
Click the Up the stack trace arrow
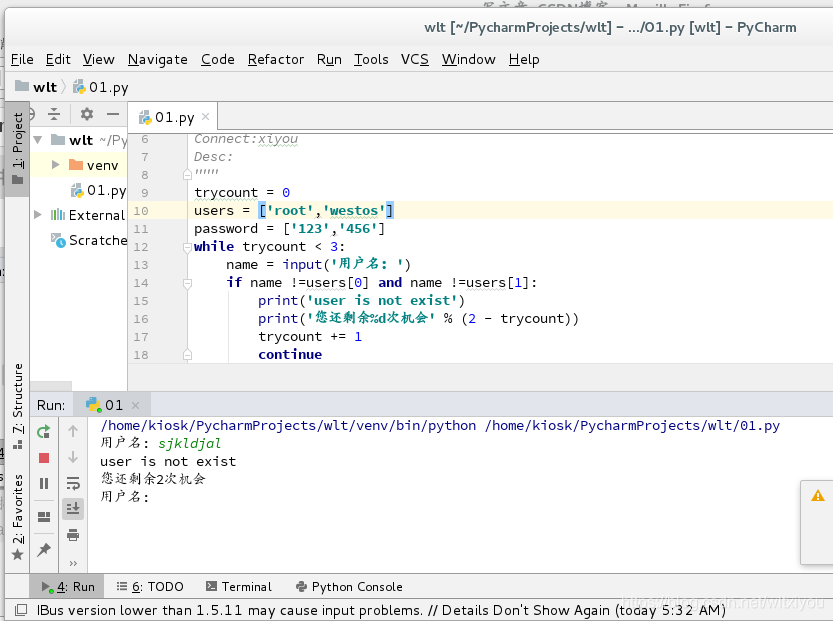[x=73, y=431]
